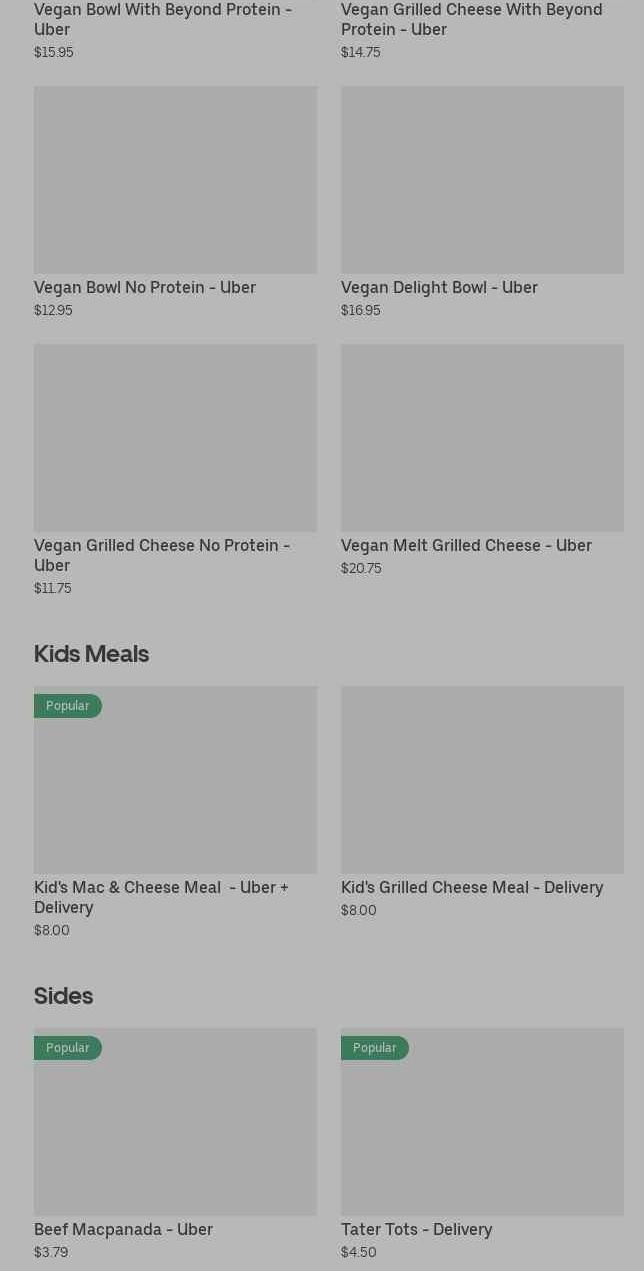
Task: Open Vegan Bowl With Beyond Protein title
Action: [x=163, y=19]
